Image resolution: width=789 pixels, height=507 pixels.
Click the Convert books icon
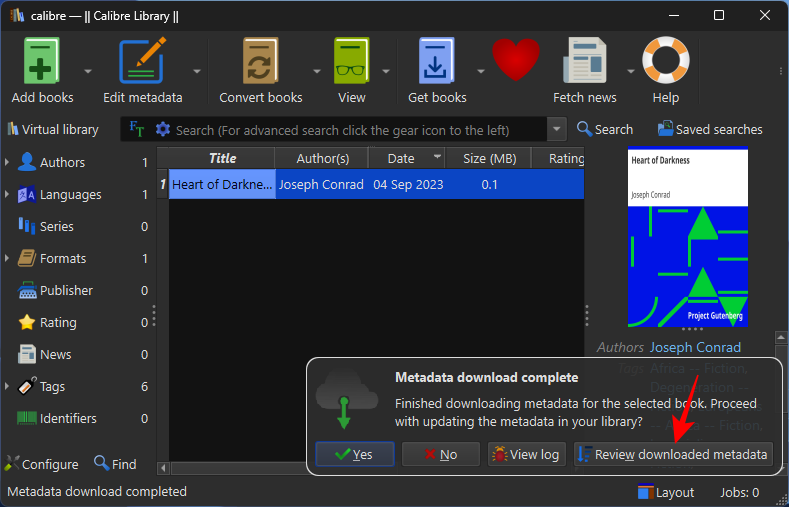(260, 61)
